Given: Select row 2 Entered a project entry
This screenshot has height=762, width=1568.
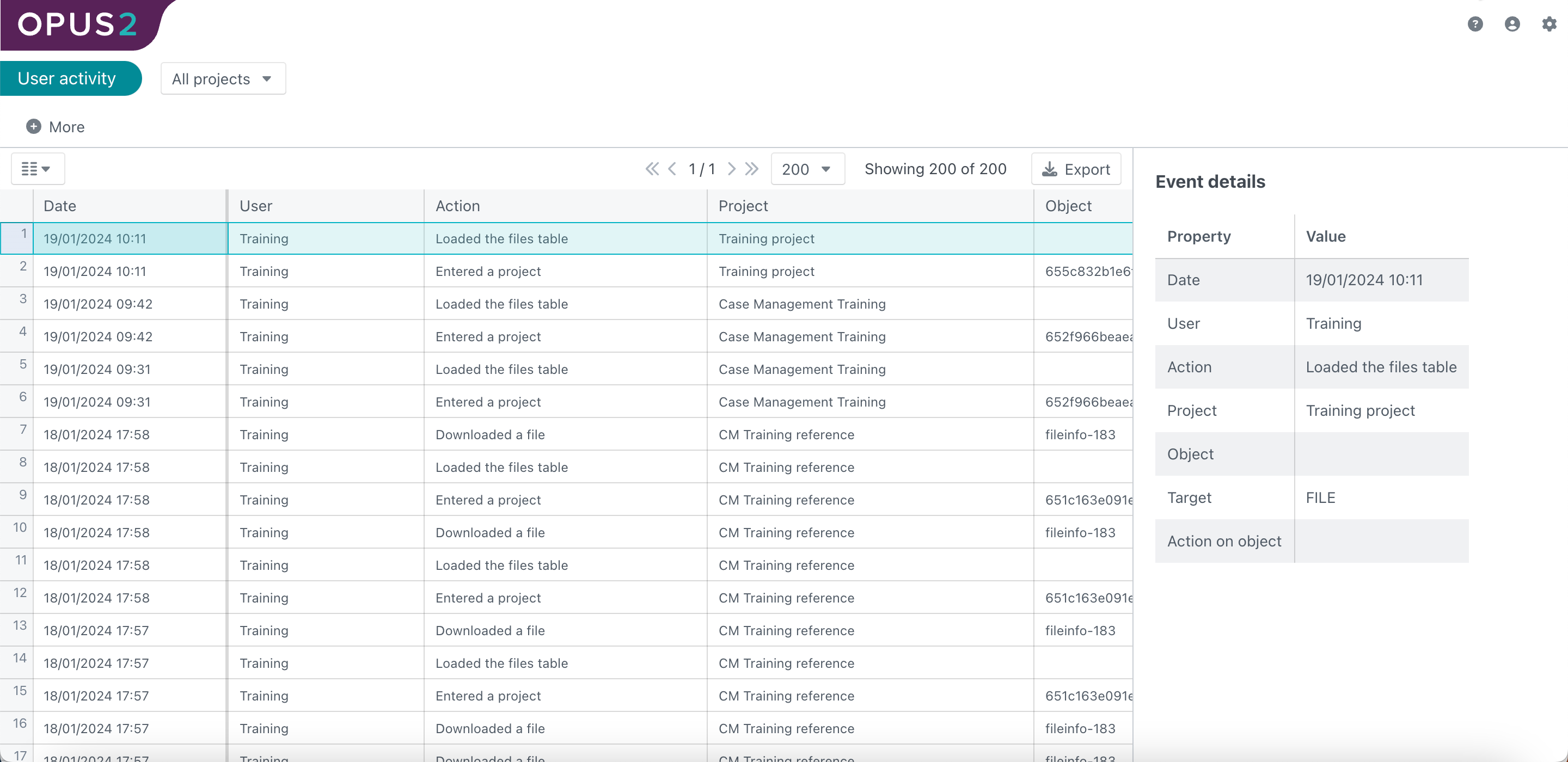Looking at the screenshot, I should coord(488,272).
